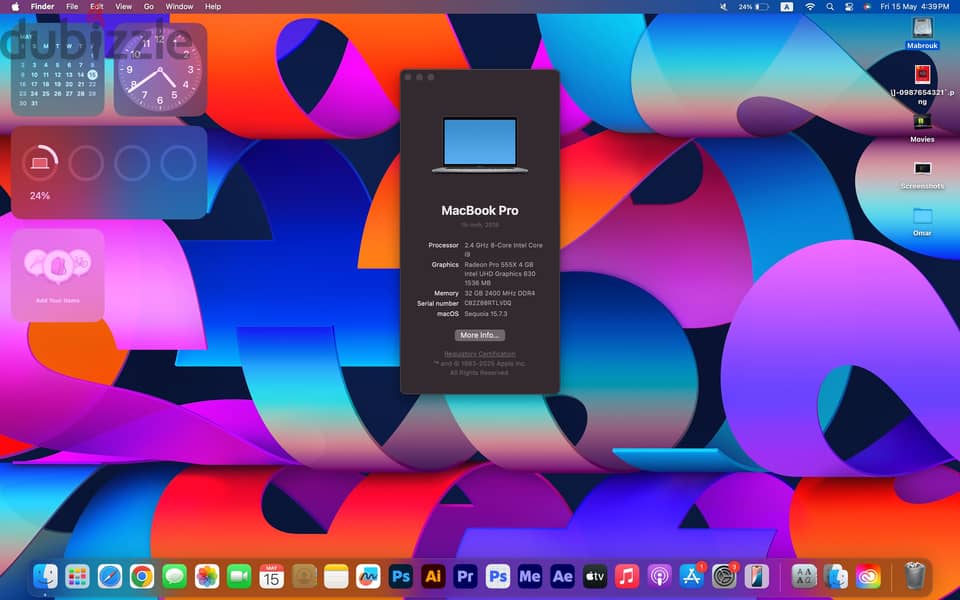Image resolution: width=960 pixels, height=600 pixels.
Task: Click the muted sound icon in menu bar
Action: (723, 7)
